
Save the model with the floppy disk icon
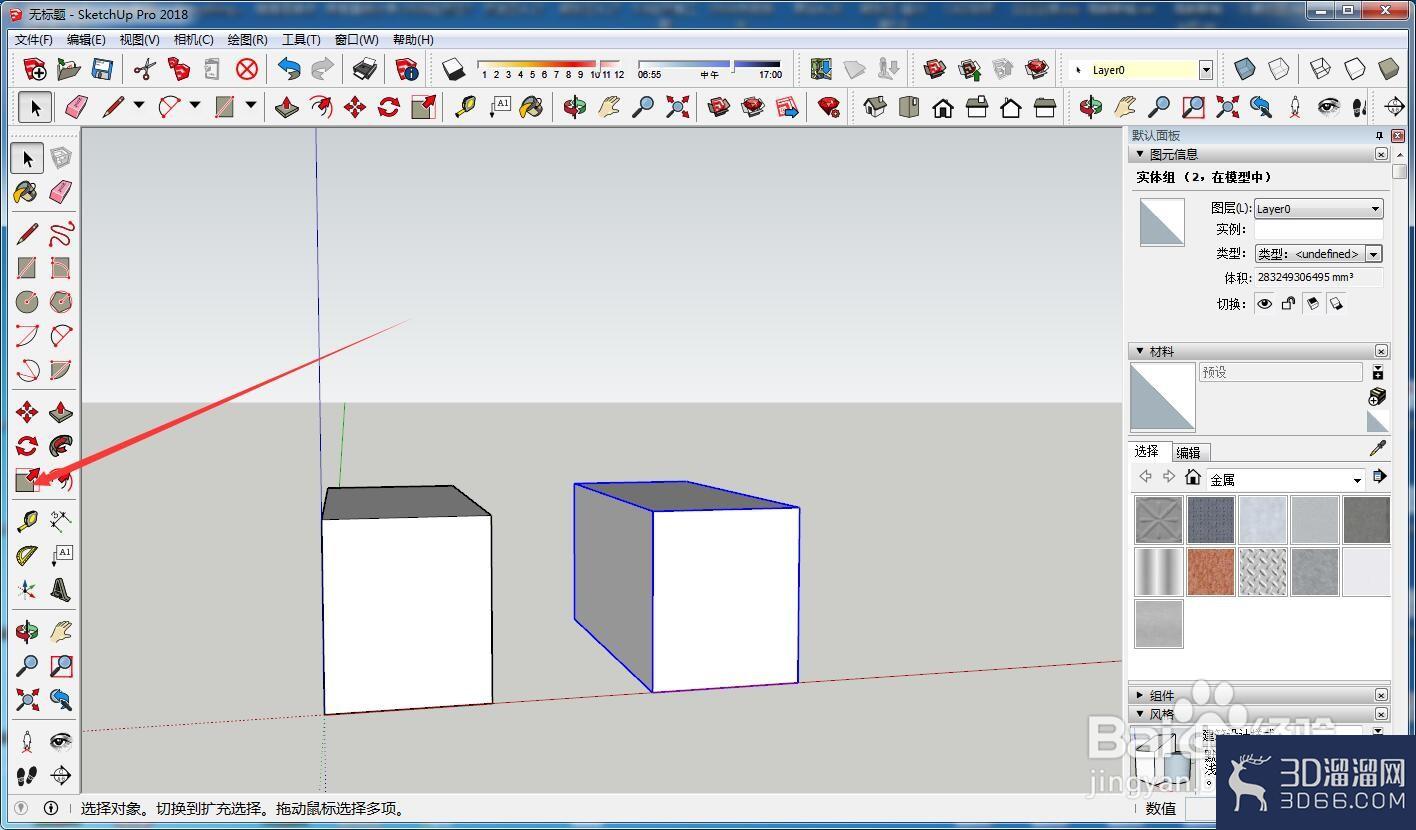[x=102, y=69]
